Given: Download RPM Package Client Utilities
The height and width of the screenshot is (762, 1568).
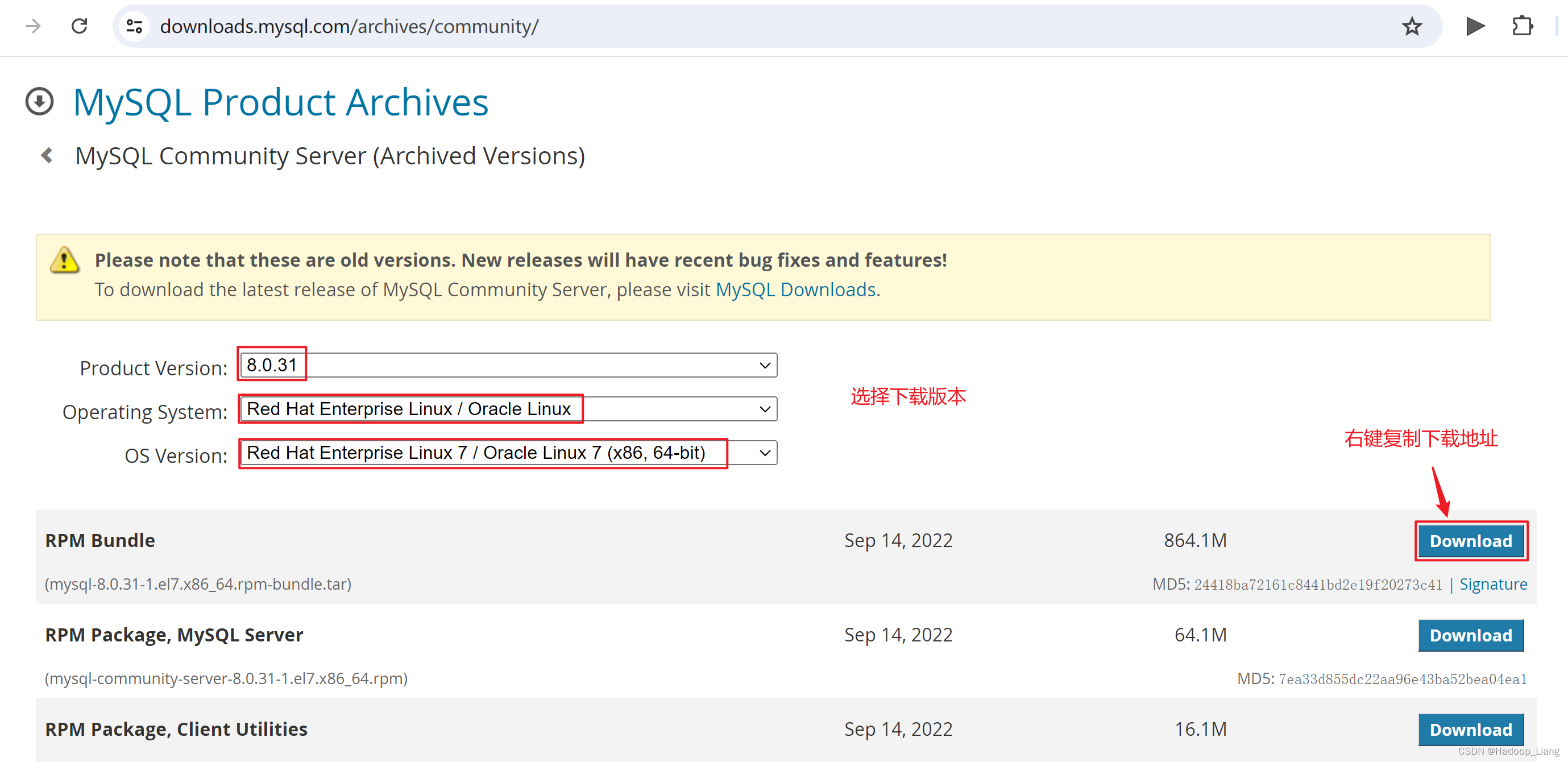Looking at the screenshot, I should click(1470, 729).
